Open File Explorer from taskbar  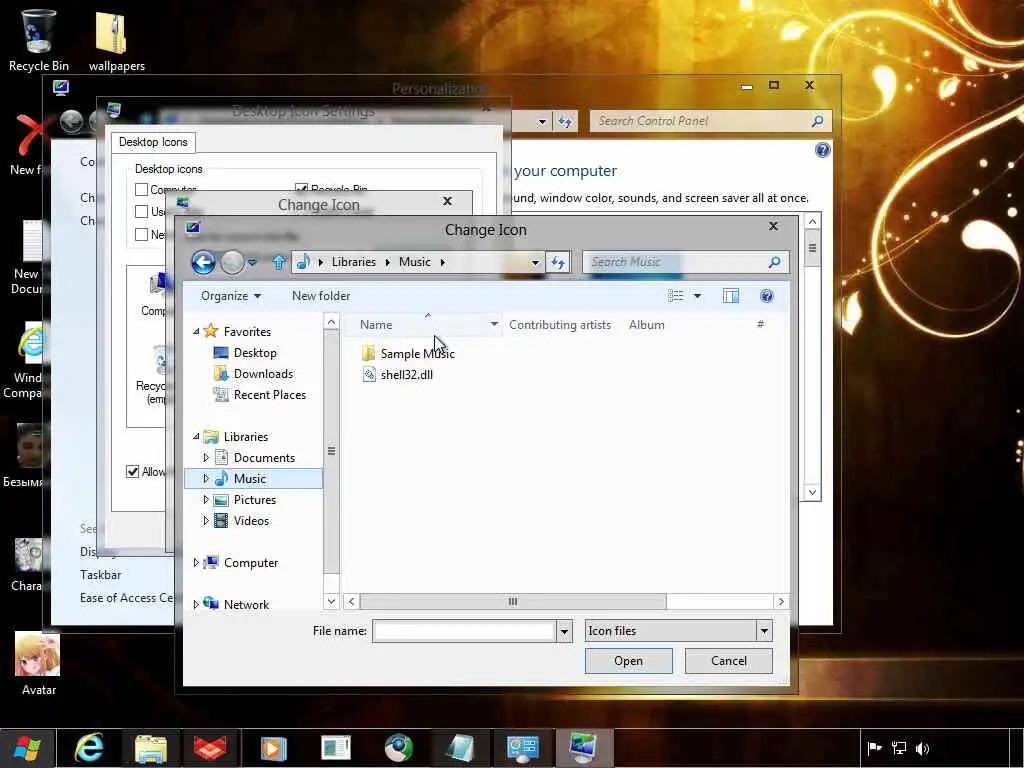tap(151, 748)
